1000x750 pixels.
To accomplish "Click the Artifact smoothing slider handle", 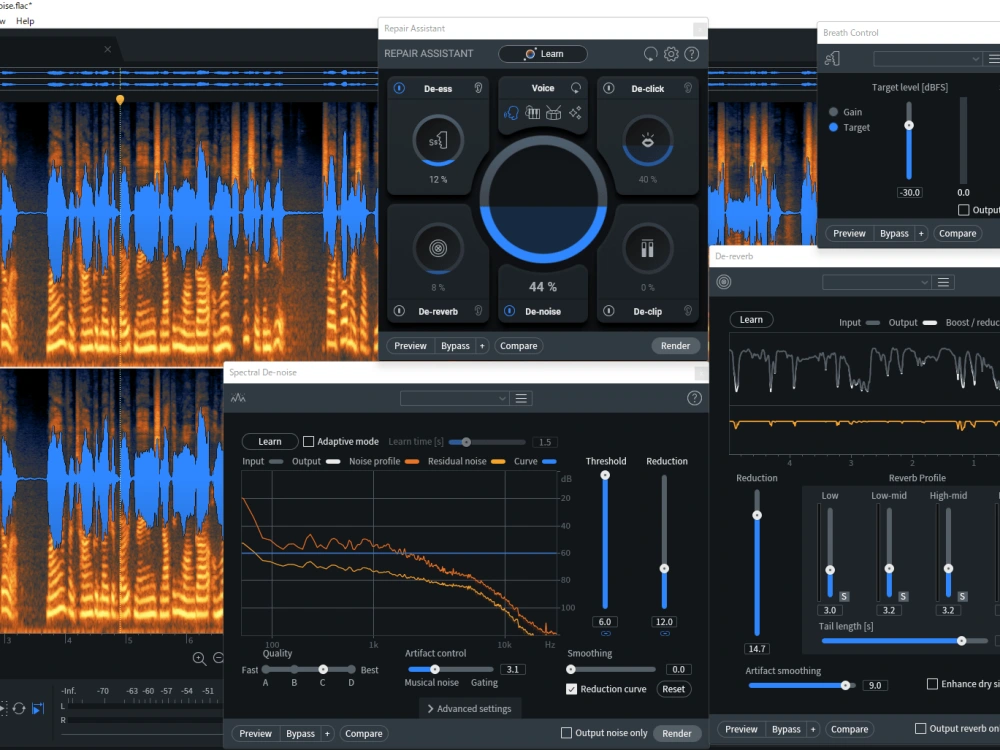I will click(x=846, y=686).
